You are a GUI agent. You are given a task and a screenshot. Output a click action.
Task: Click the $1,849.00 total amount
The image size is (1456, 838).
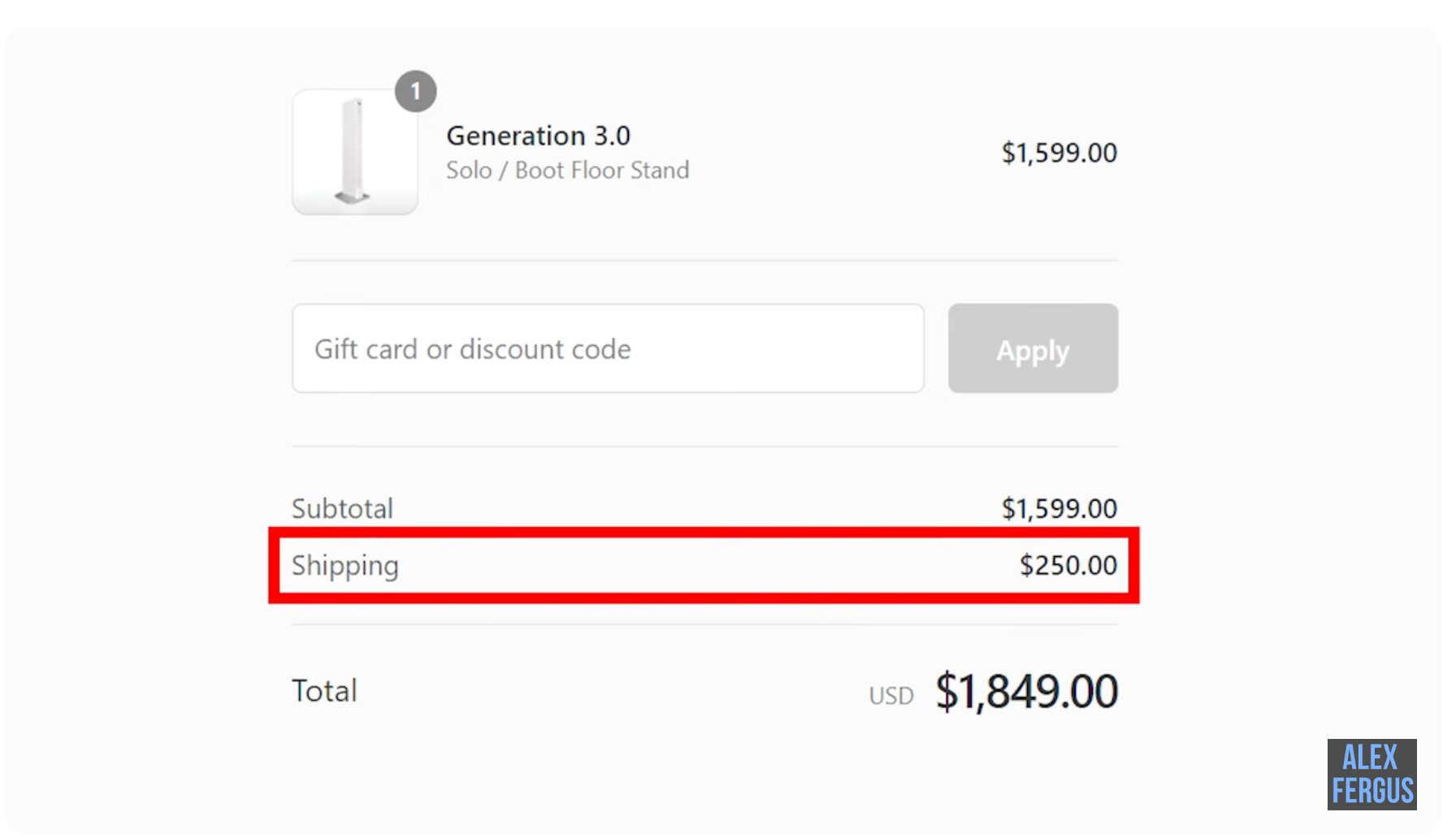tap(1026, 692)
